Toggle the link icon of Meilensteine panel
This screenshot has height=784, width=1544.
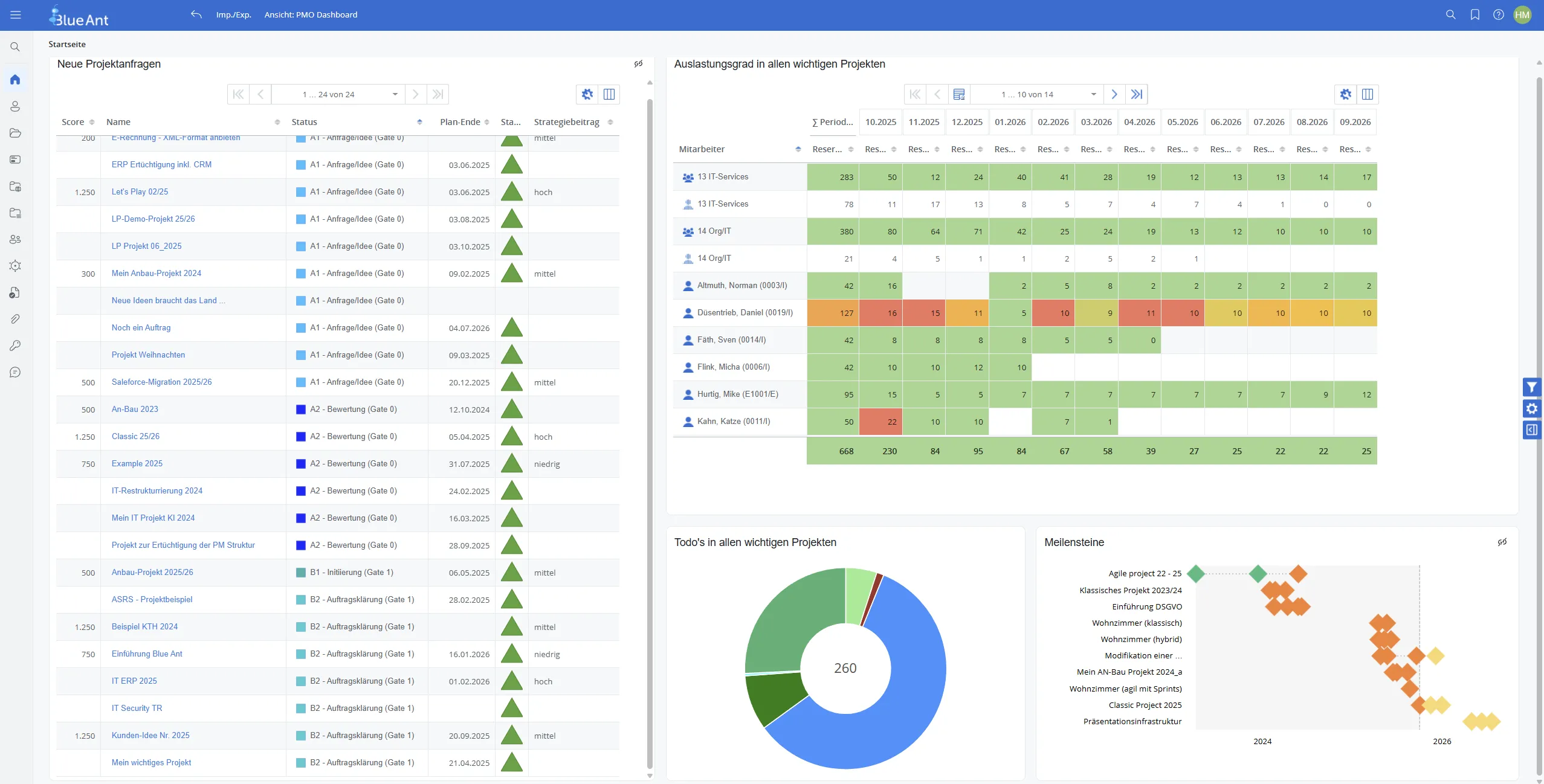tap(1502, 542)
